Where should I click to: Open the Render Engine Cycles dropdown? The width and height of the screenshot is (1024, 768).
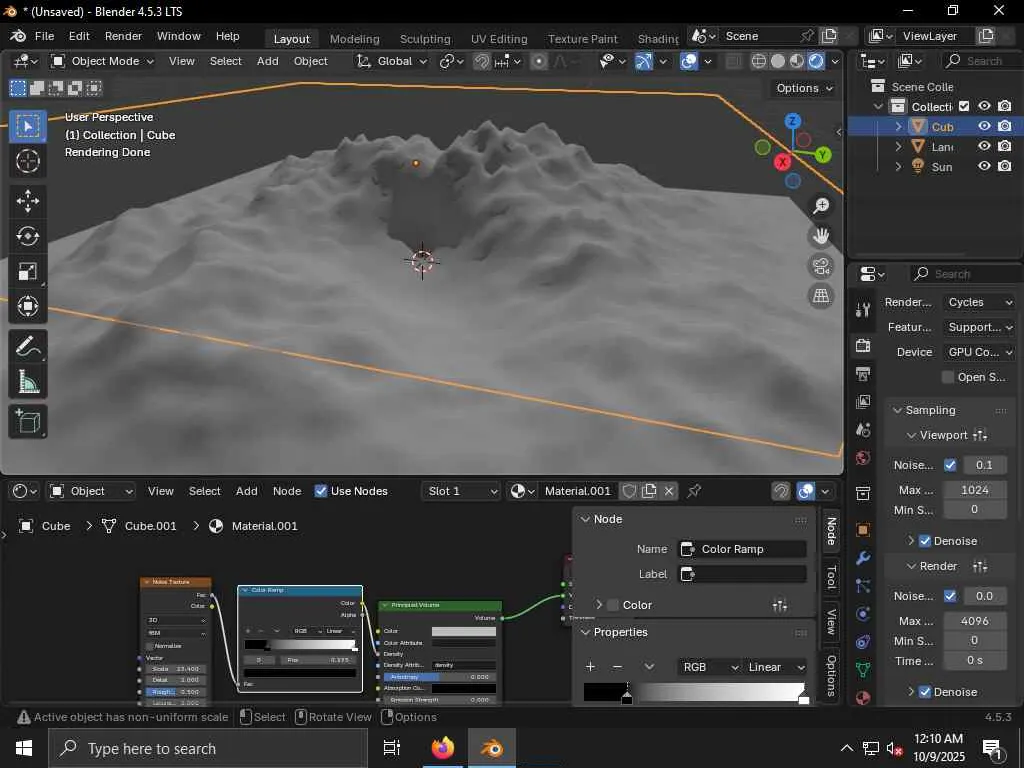coord(979,302)
